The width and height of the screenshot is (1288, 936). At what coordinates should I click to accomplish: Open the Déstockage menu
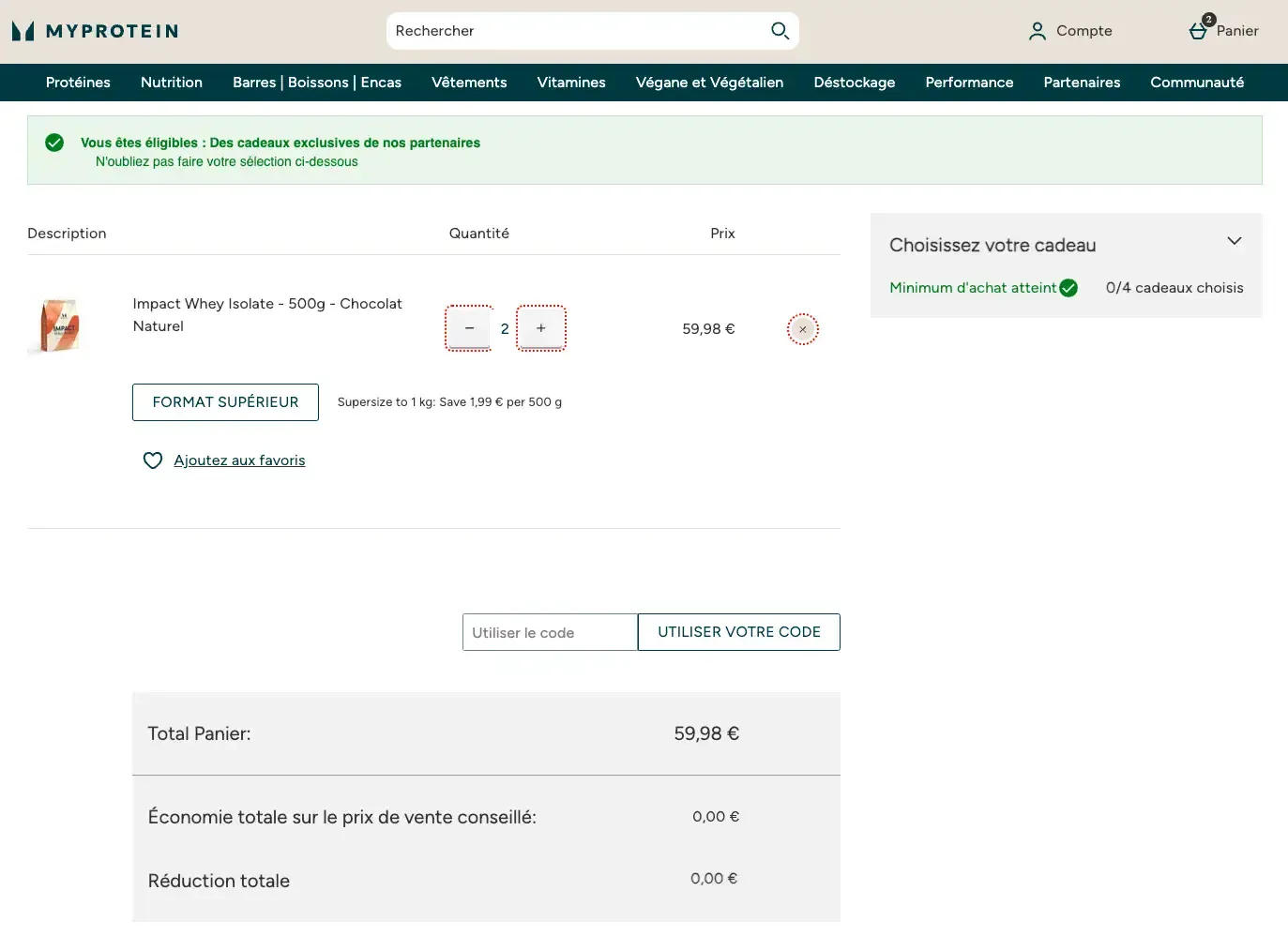855,83
